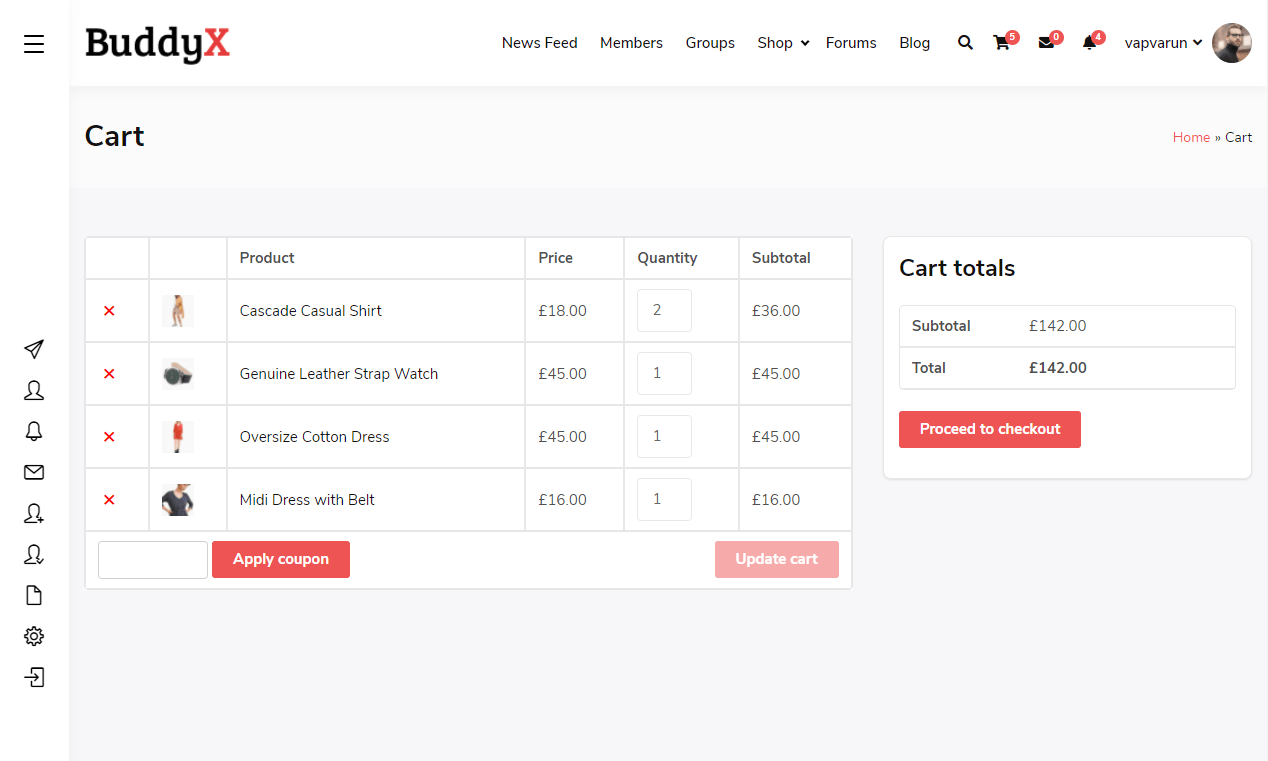Open the hamburger menu in sidebar
Screen dimensions: 1268x761
pyautogui.click(x=34, y=44)
